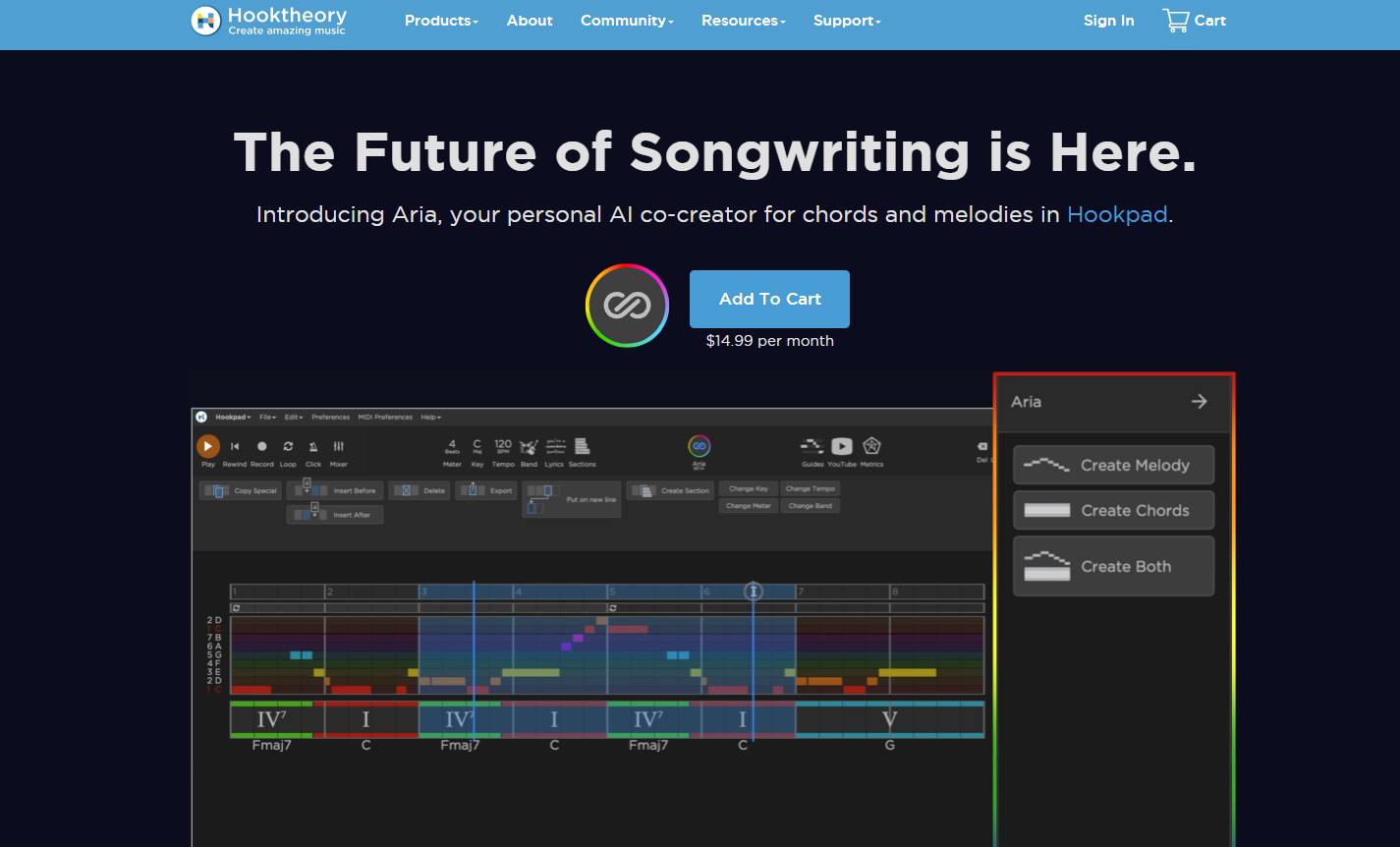Image resolution: width=1400 pixels, height=847 pixels.
Task: Enable the Click metronome
Action: [313, 446]
